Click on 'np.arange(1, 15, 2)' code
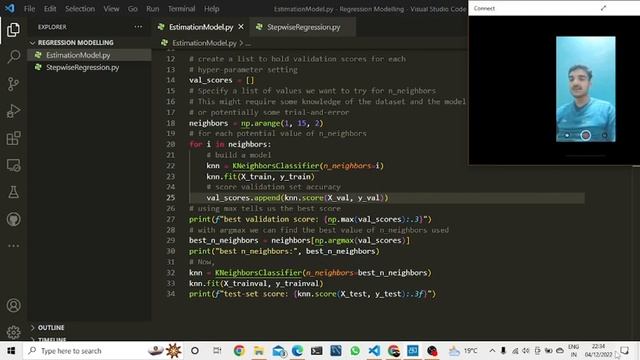 coord(282,123)
